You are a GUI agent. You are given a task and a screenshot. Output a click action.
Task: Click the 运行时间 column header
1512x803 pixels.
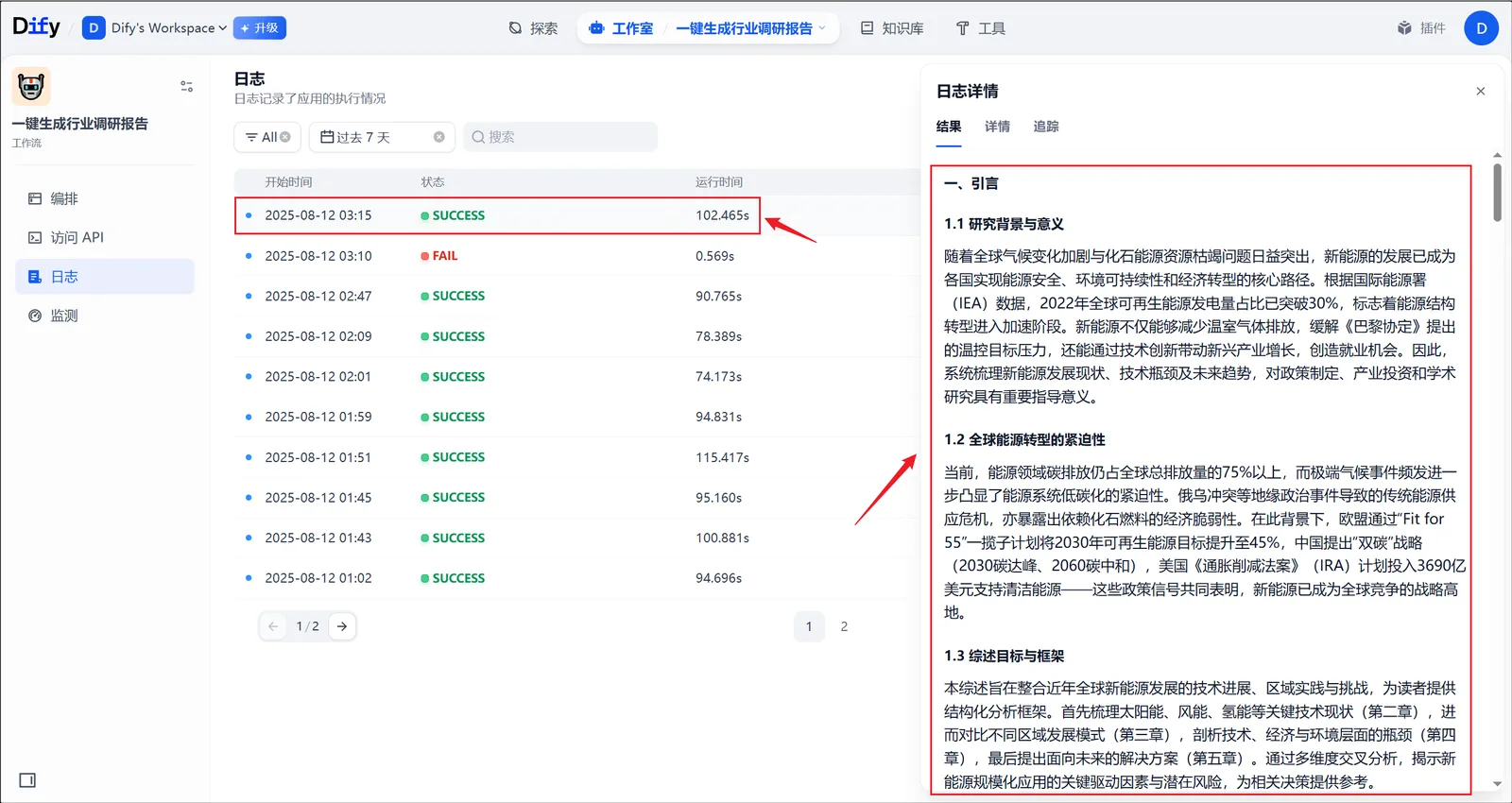point(719,182)
